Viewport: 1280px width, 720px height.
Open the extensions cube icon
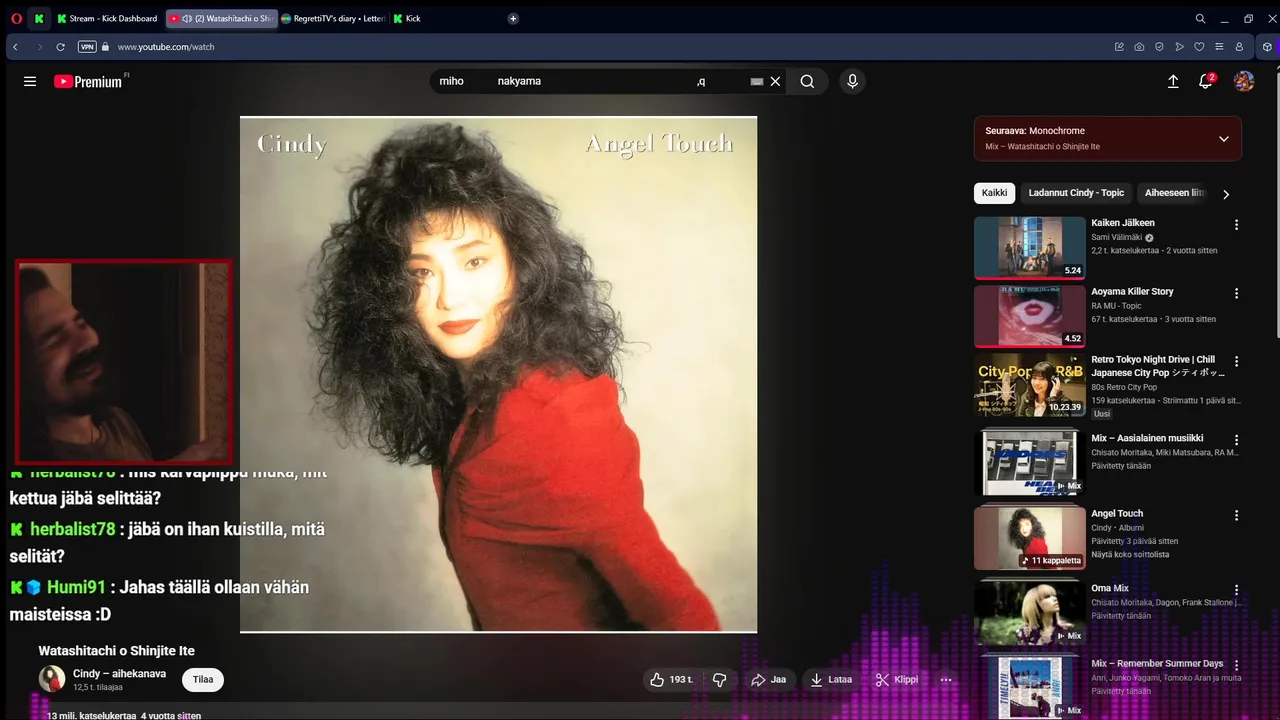[1267, 47]
